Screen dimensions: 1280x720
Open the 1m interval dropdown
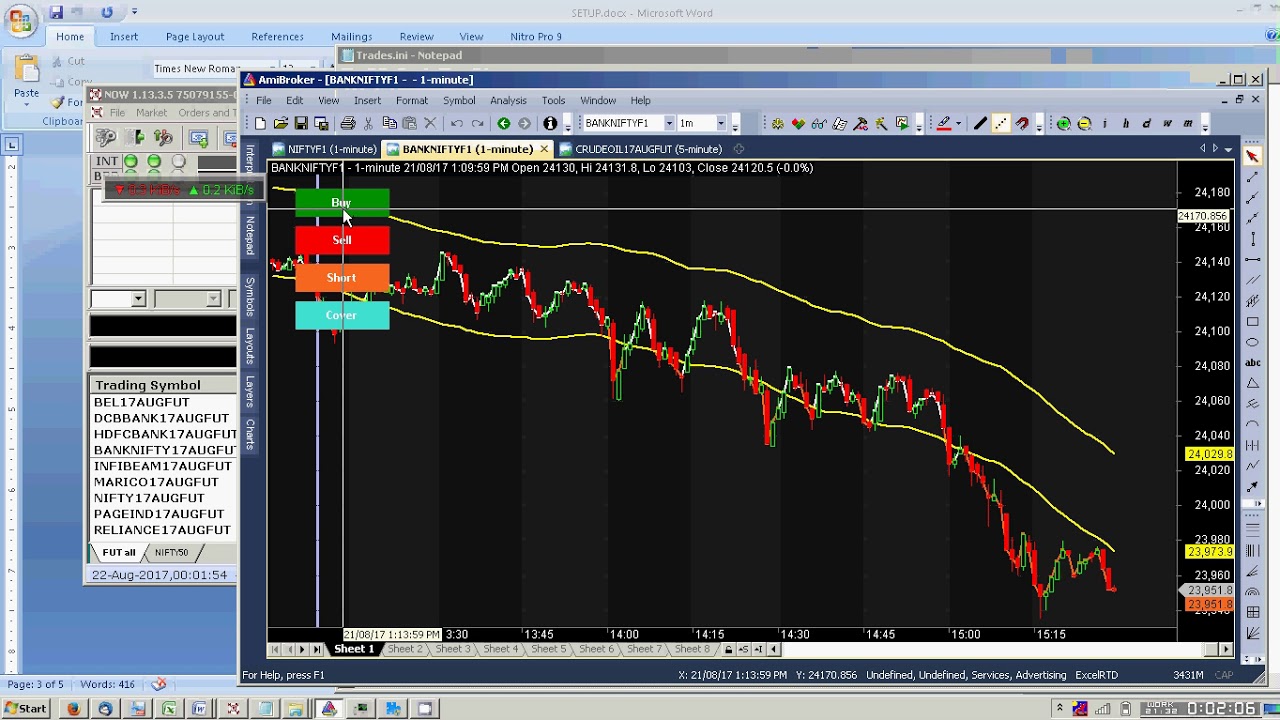pos(720,123)
